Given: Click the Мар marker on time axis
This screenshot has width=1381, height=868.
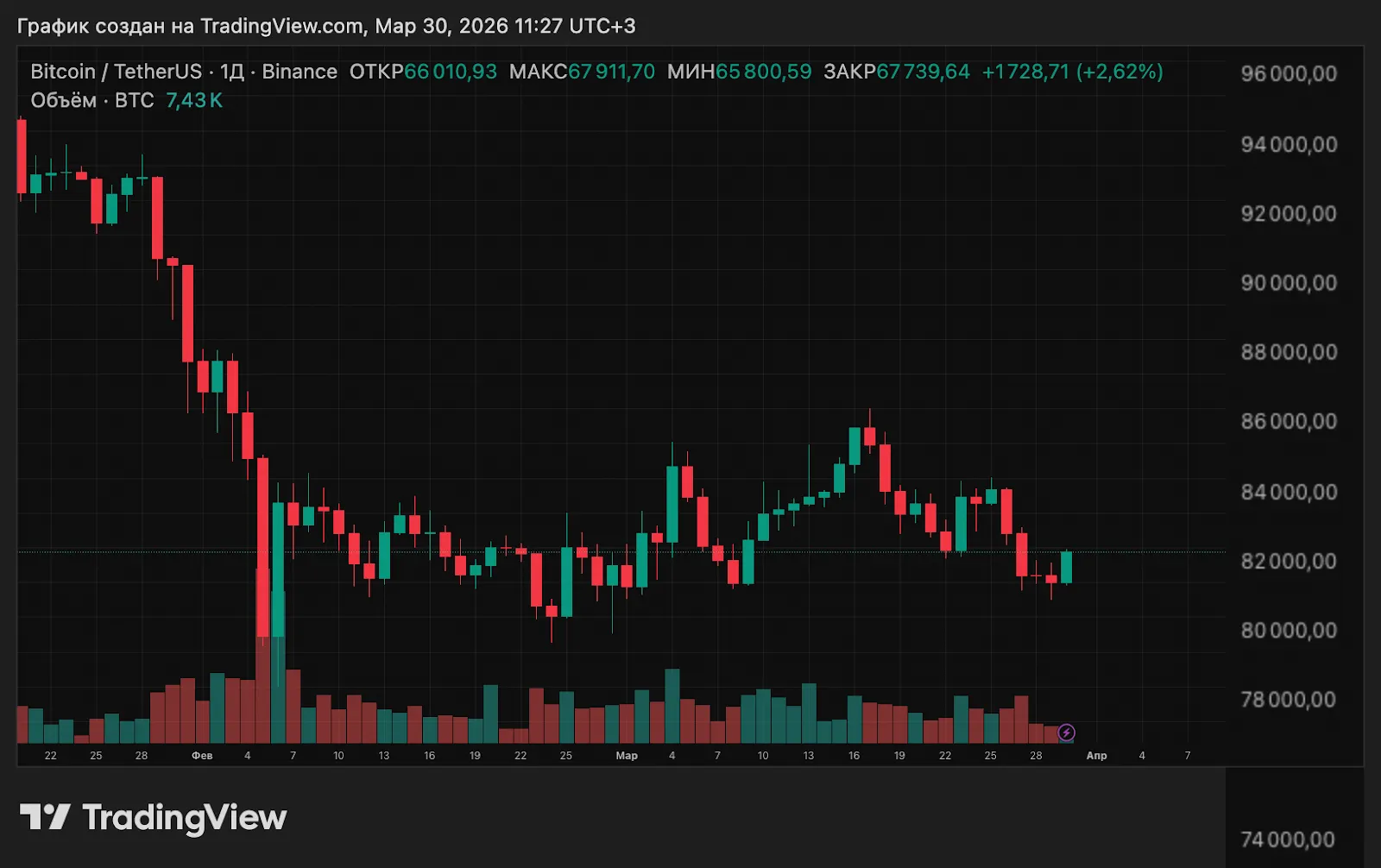Looking at the screenshot, I should (627, 756).
